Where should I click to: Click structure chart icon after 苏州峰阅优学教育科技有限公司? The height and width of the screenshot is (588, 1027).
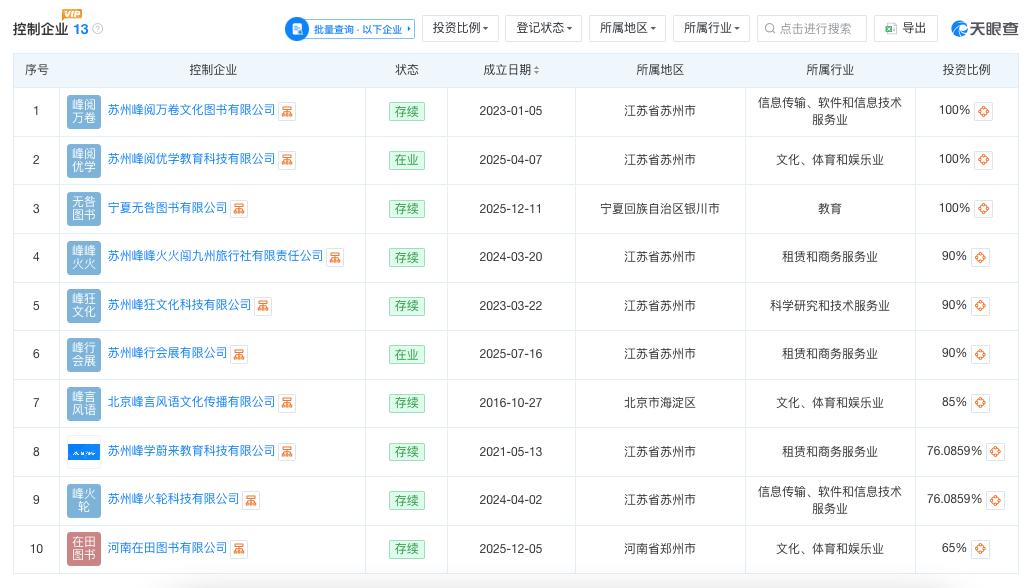click(x=287, y=160)
